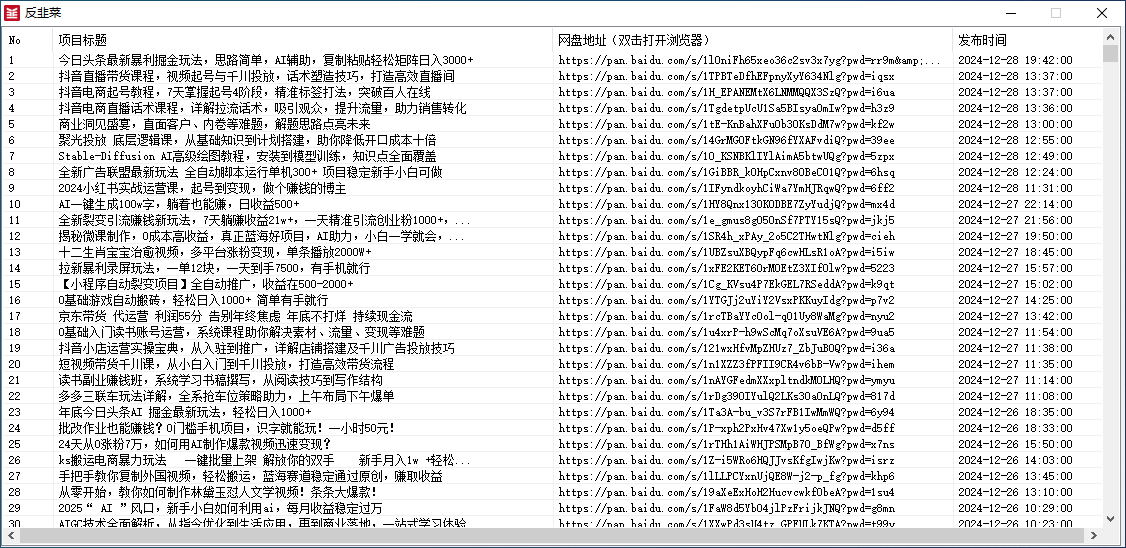Click the horizontal scrollbar left arrow

11,535
